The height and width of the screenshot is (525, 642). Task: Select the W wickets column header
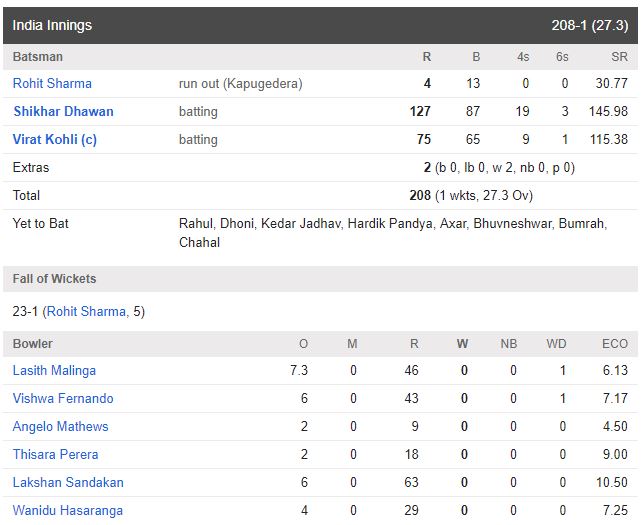pyautogui.click(x=463, y=344)
